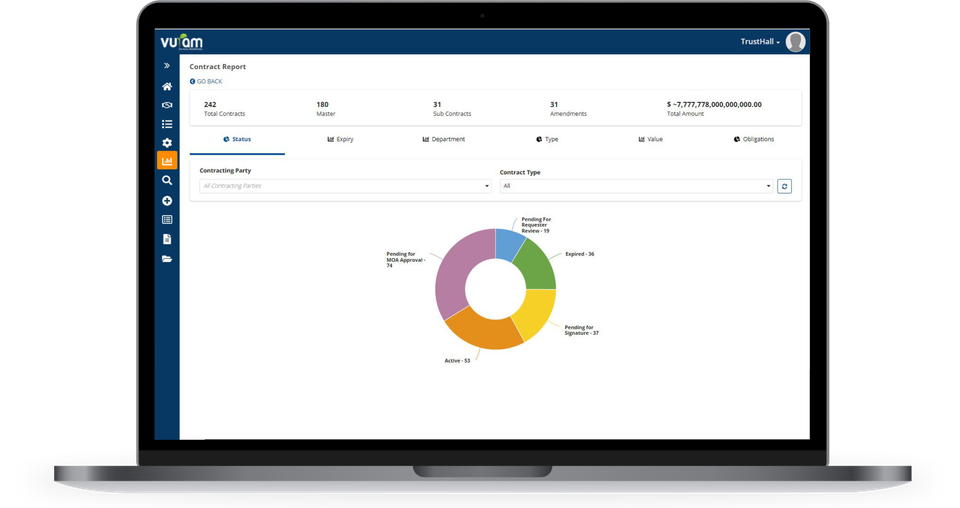Click the 'Pending for MOA Approval - 74' label
The image size is (960, 508).
coord(405,260)
